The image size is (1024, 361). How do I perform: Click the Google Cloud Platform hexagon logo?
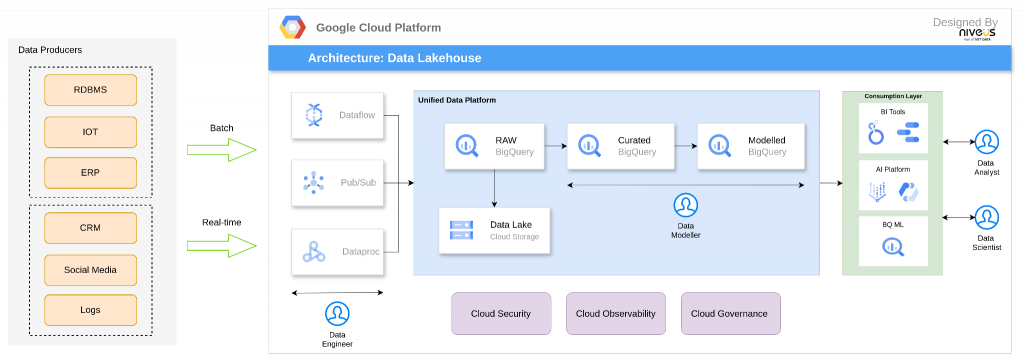coord(293,27)
